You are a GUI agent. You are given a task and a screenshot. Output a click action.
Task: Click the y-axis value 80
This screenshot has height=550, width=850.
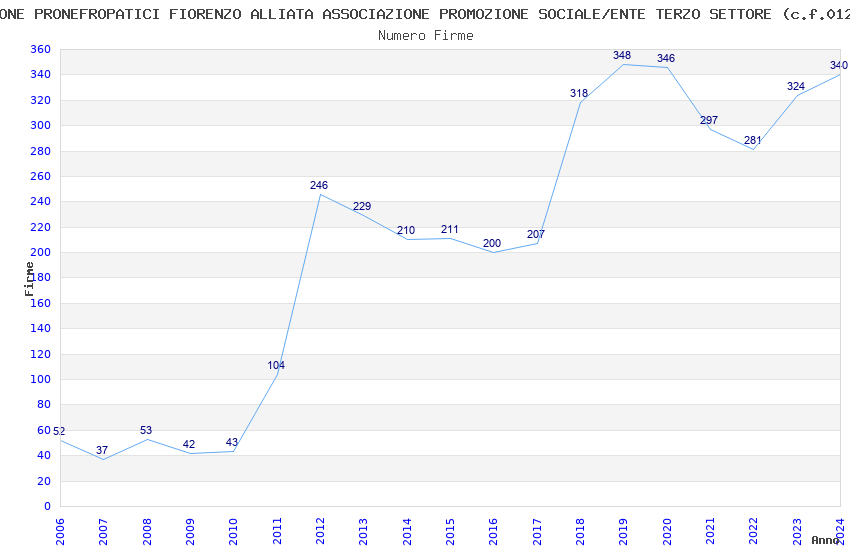(44, 404)
